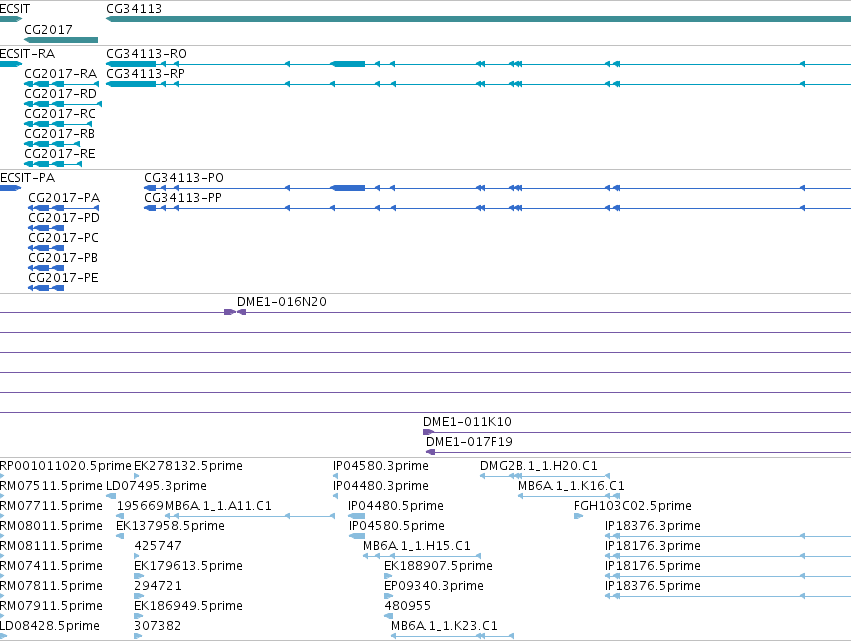Select EST RM08111.5prime
The width and height of the screenshot is (851, 641).
tap(51, 546)
